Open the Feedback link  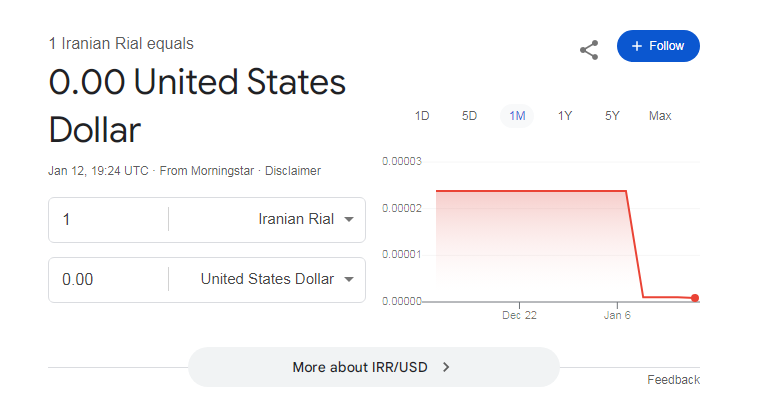click(673, 380)
